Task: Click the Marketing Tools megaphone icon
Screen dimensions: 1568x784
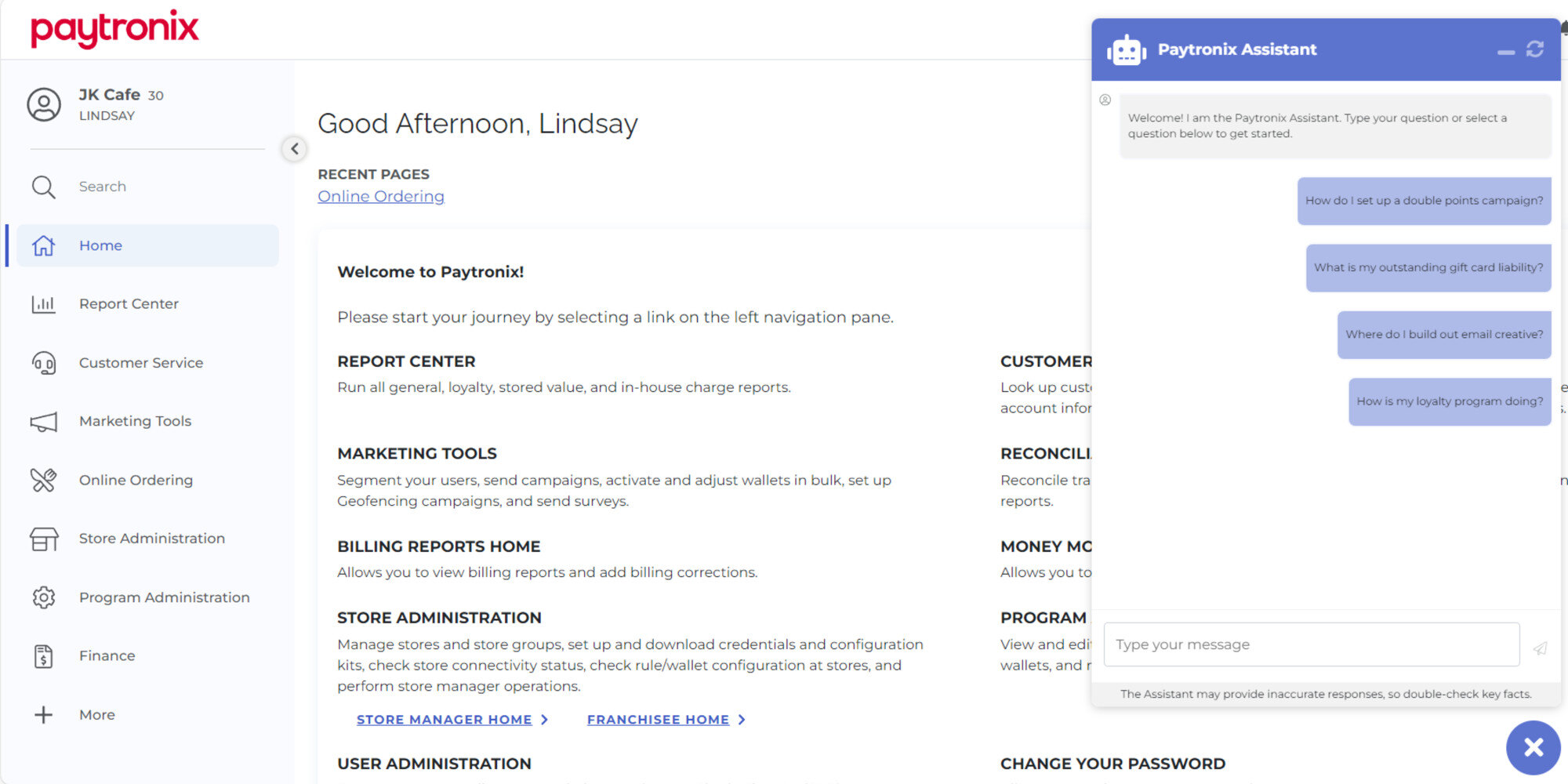Action: (43, 422)
